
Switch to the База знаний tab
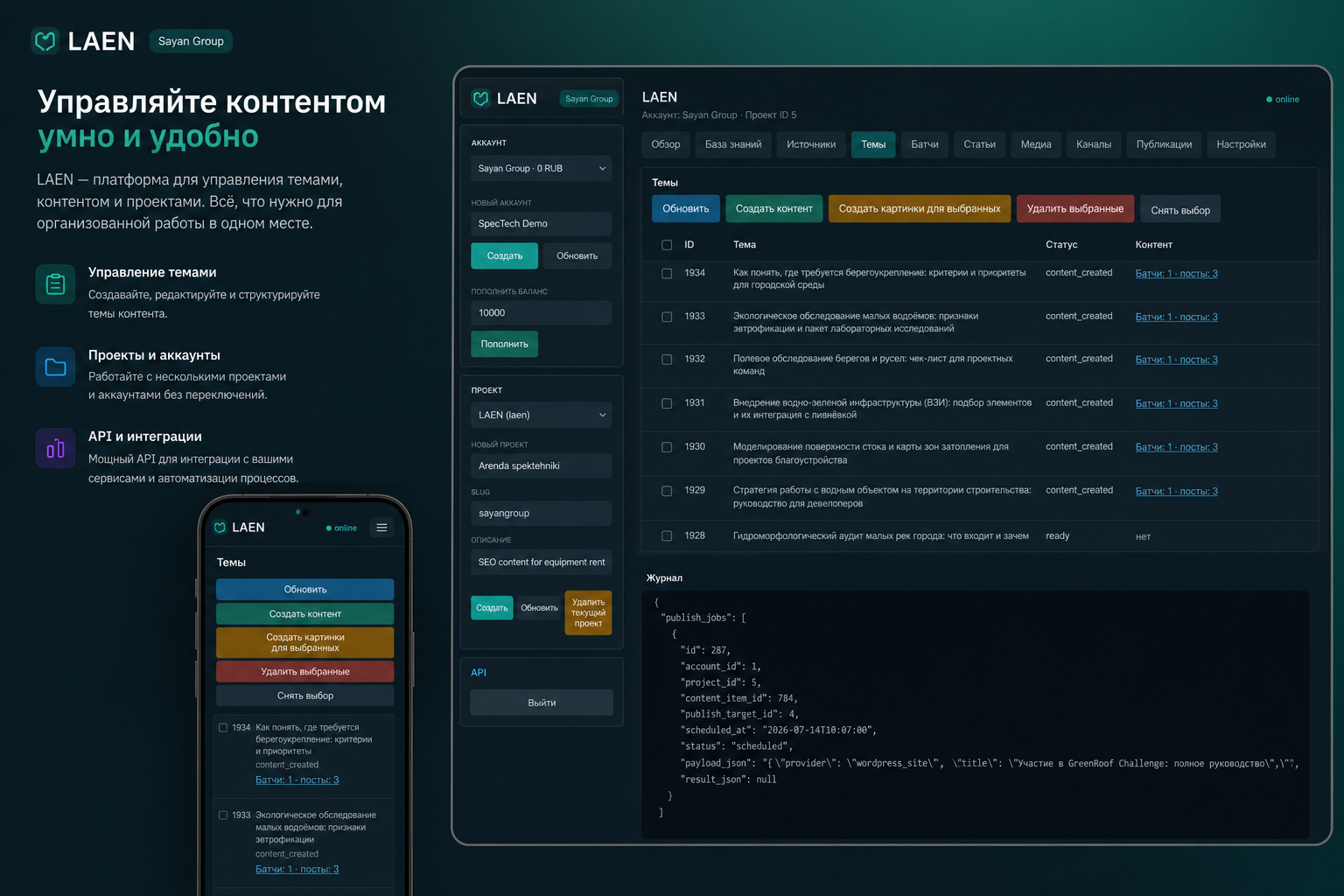pyautogui.click(x=733, y=144)
